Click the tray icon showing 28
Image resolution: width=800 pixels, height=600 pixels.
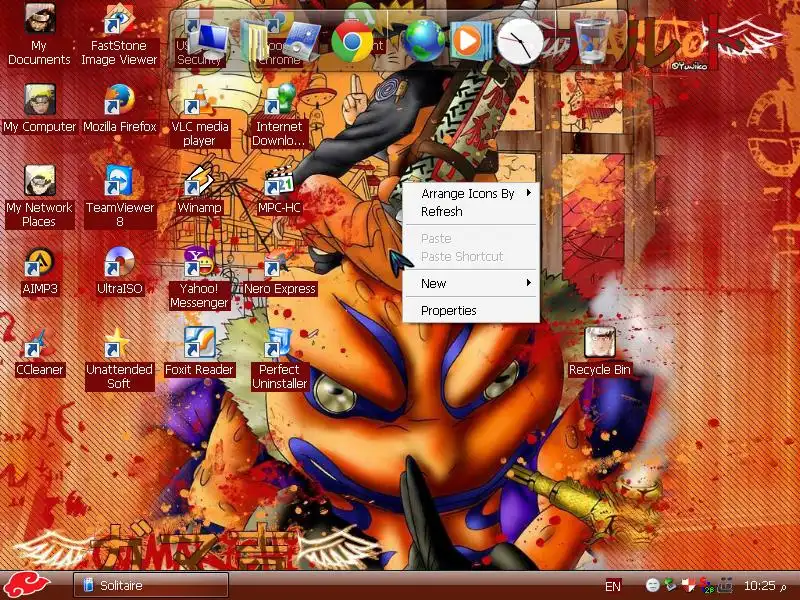pos(707,586)
